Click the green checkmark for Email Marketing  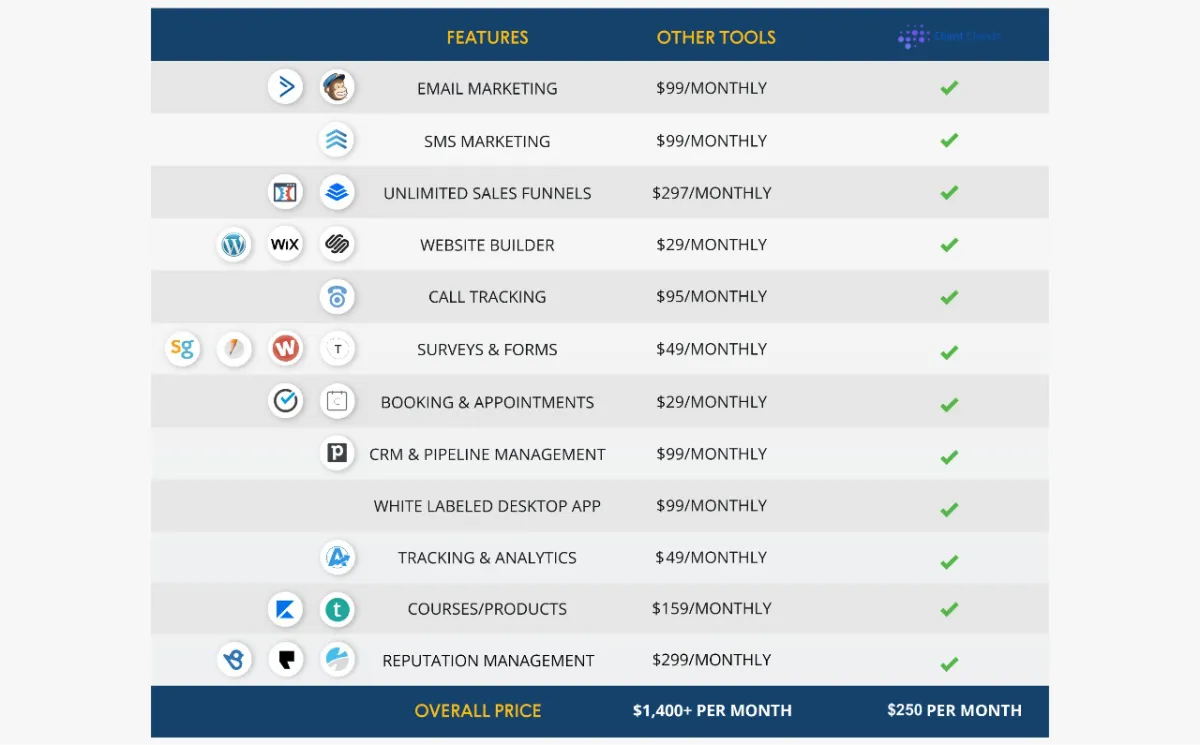[x=949, y=88]
